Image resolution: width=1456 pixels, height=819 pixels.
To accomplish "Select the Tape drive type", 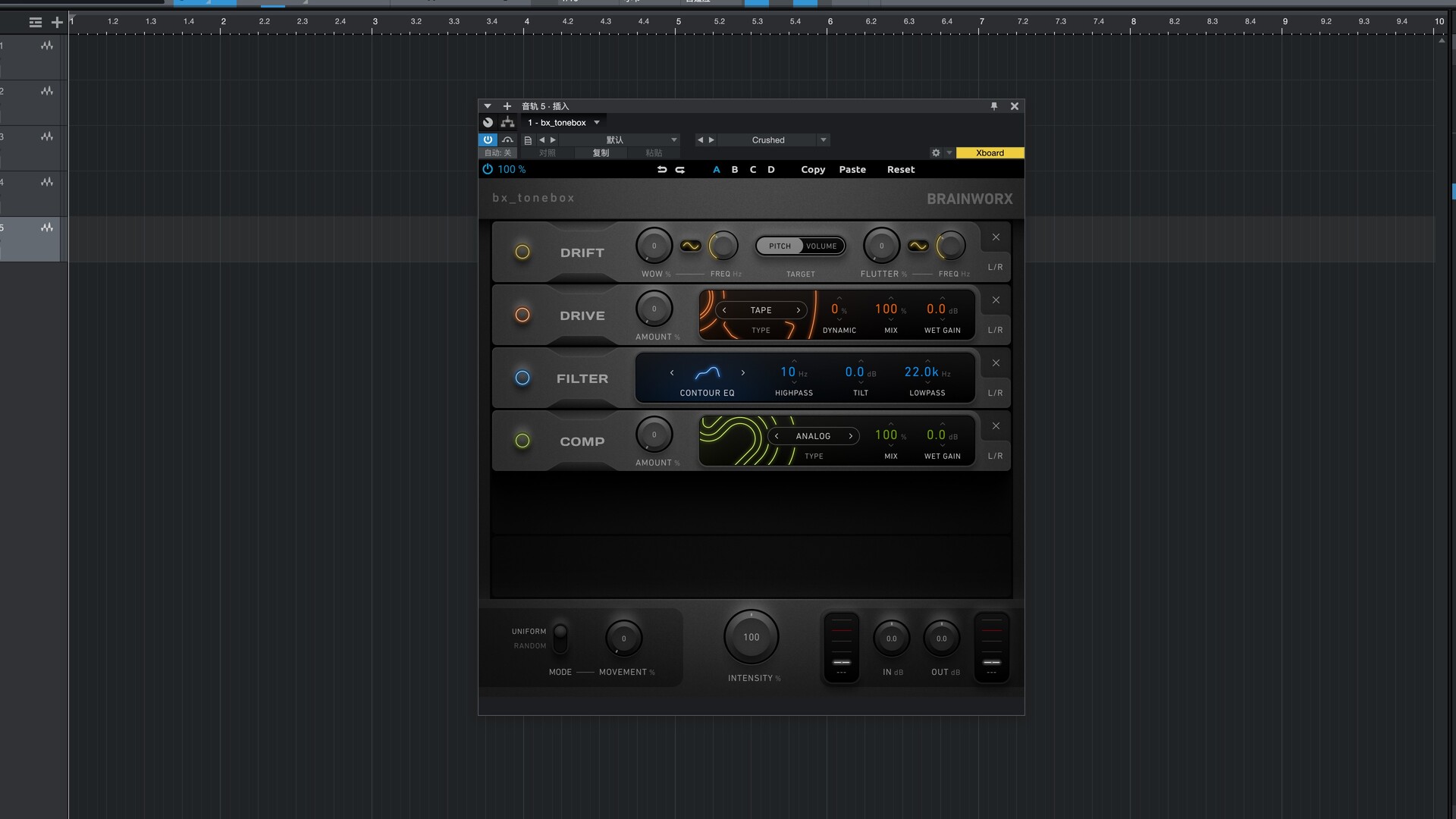I will [x=761, y=310].
